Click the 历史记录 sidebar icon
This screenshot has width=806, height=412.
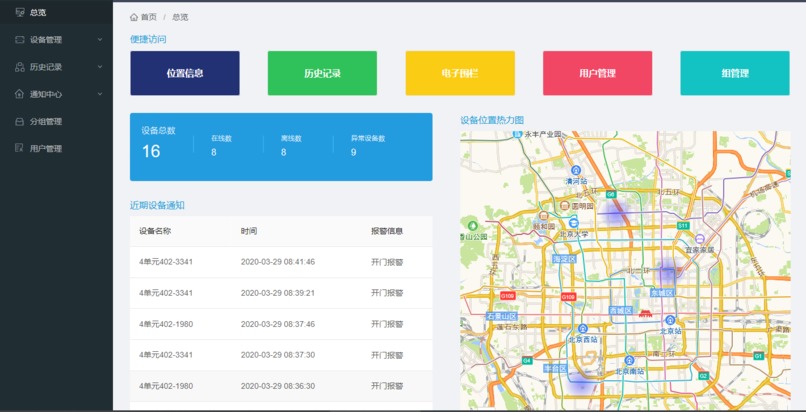click(20, 67)
